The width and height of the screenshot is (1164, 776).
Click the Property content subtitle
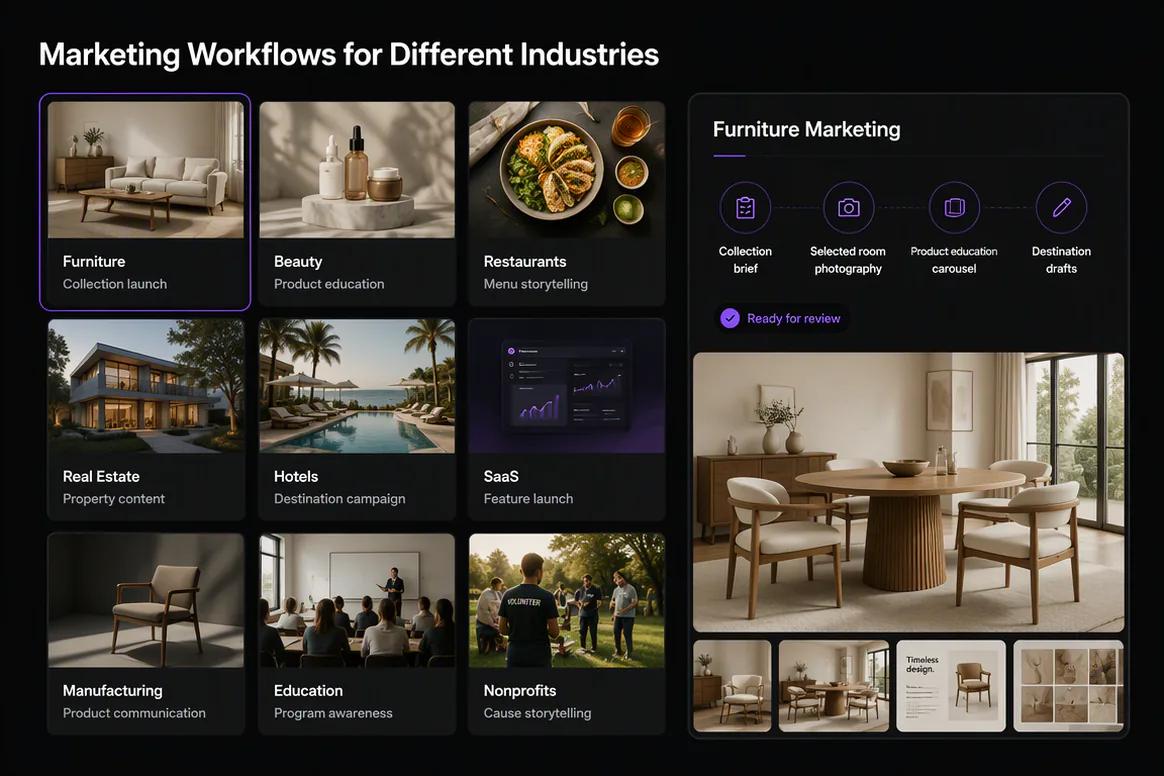pyautogui.click(x=114, y=499)
